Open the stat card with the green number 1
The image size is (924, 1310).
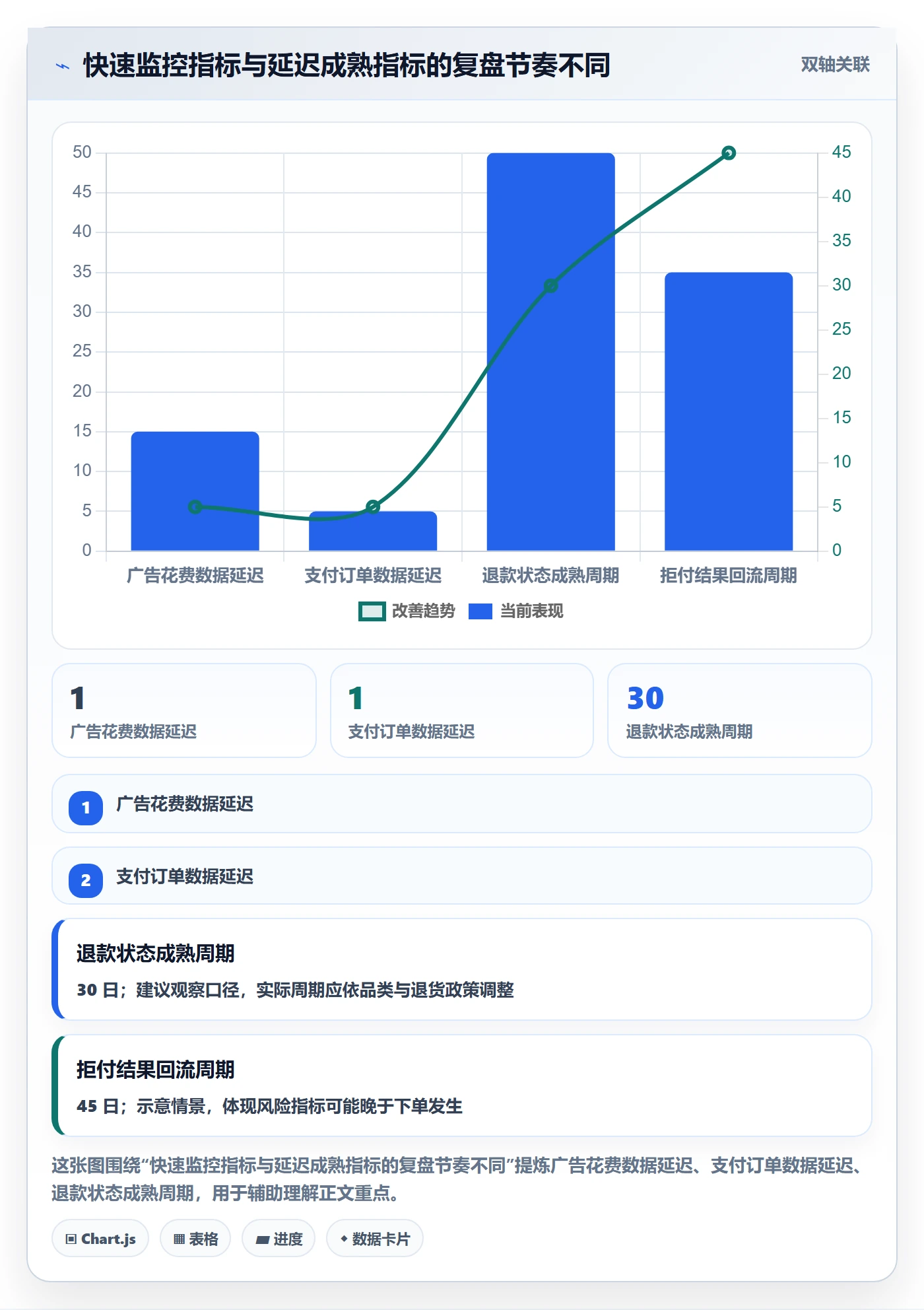point(462,710)
